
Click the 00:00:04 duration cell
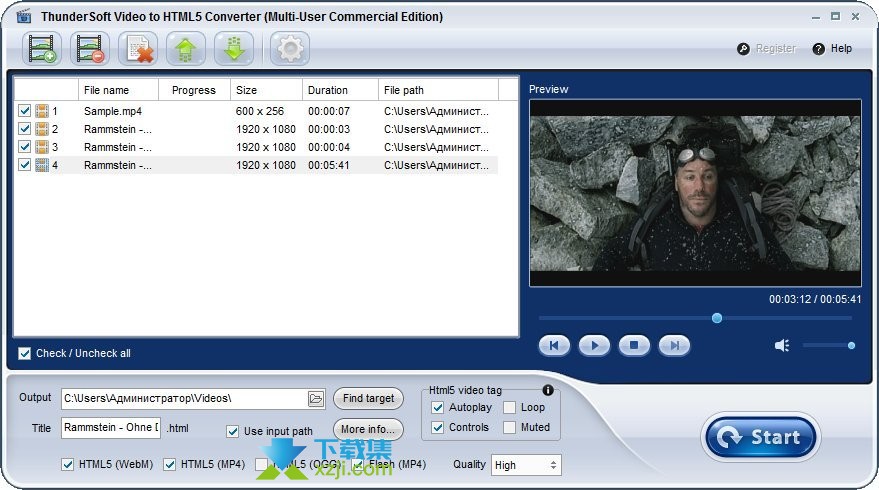(329, 147)
